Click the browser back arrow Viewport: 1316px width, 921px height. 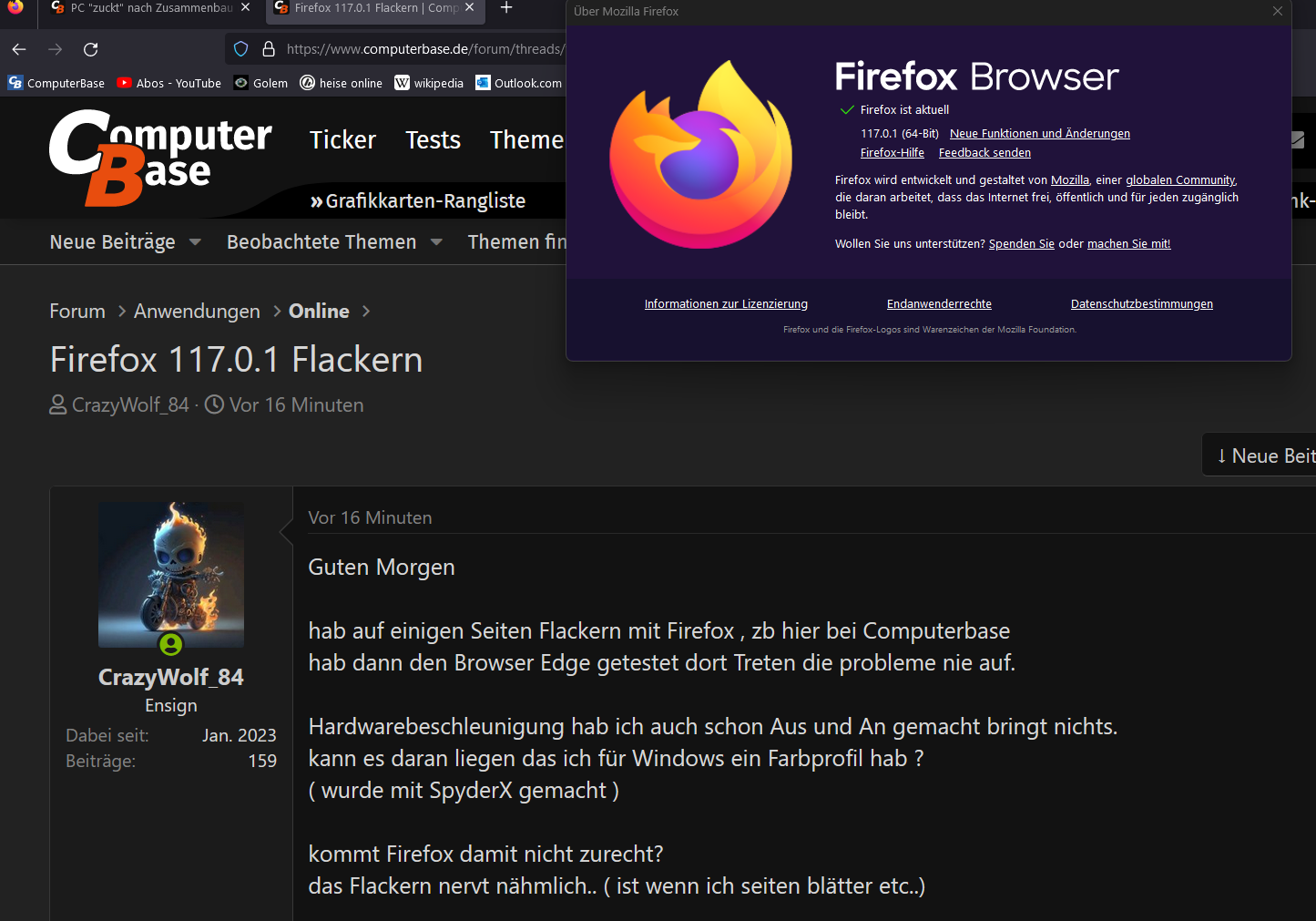19,49
